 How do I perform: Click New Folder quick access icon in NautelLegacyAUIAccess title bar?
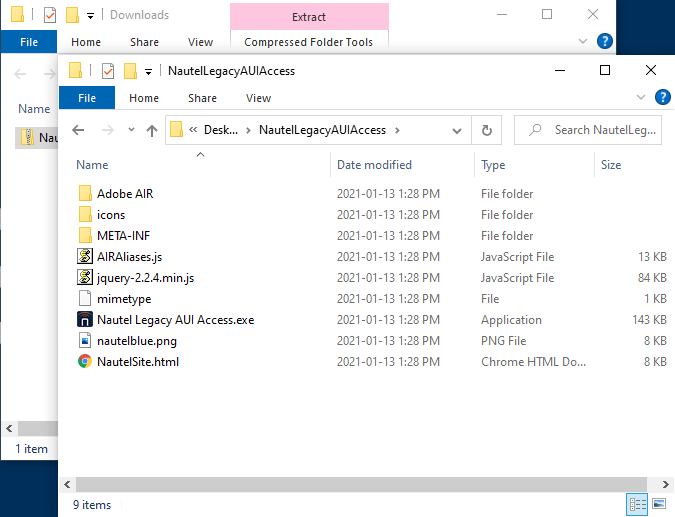[130, 71]
